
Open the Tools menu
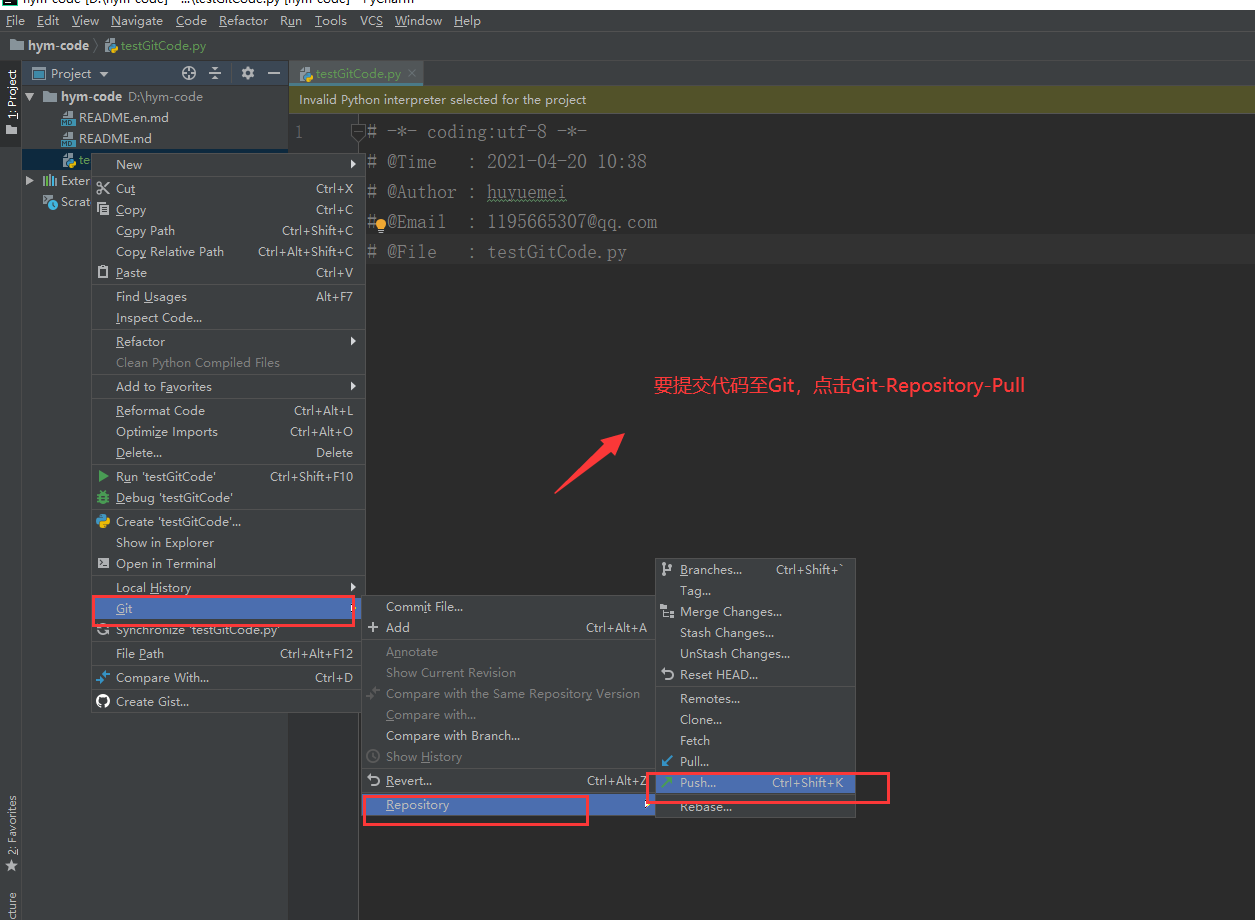(x=330, y=20)
